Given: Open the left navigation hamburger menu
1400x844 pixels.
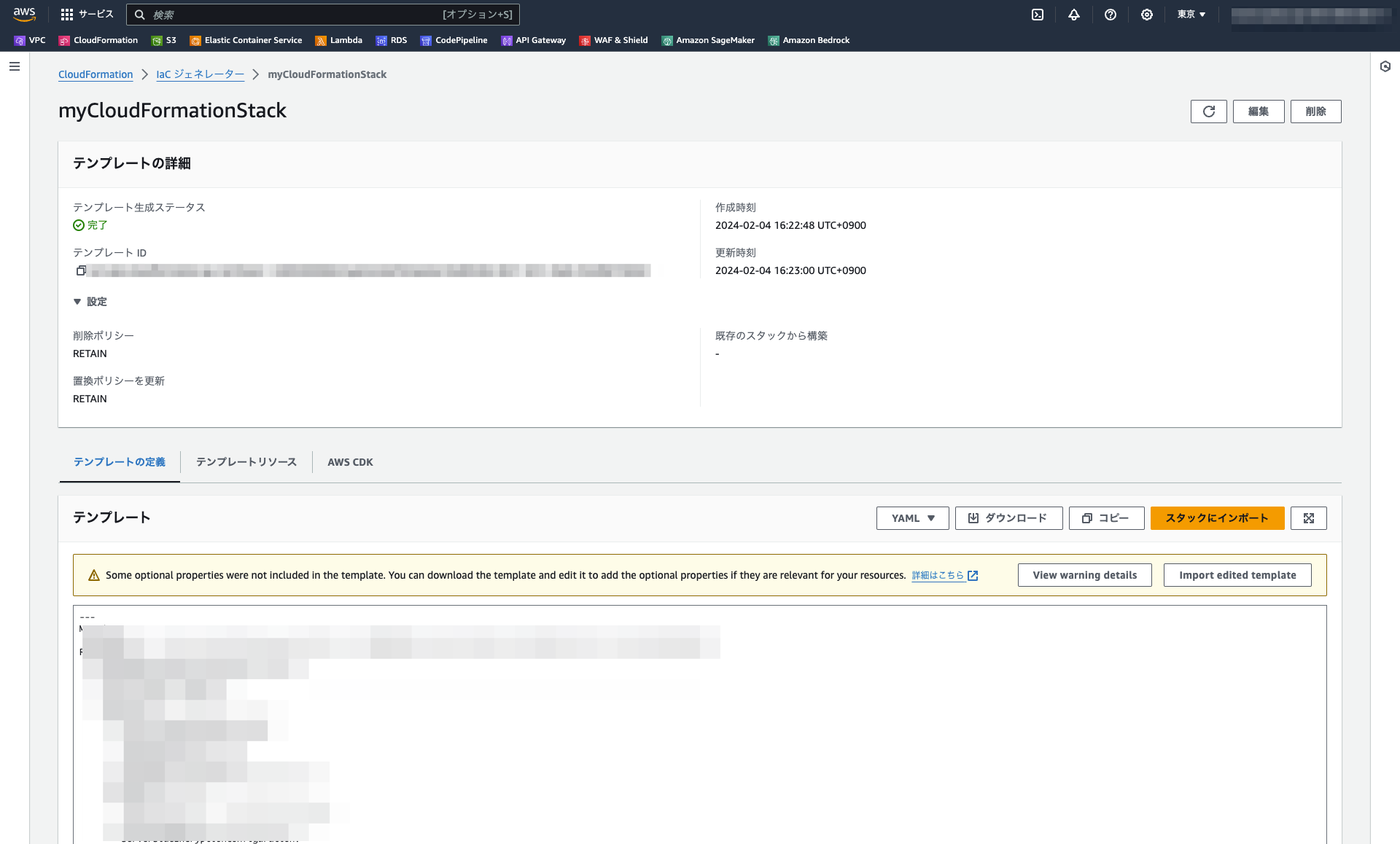Looking at the screenshot, I should point(15,66).
